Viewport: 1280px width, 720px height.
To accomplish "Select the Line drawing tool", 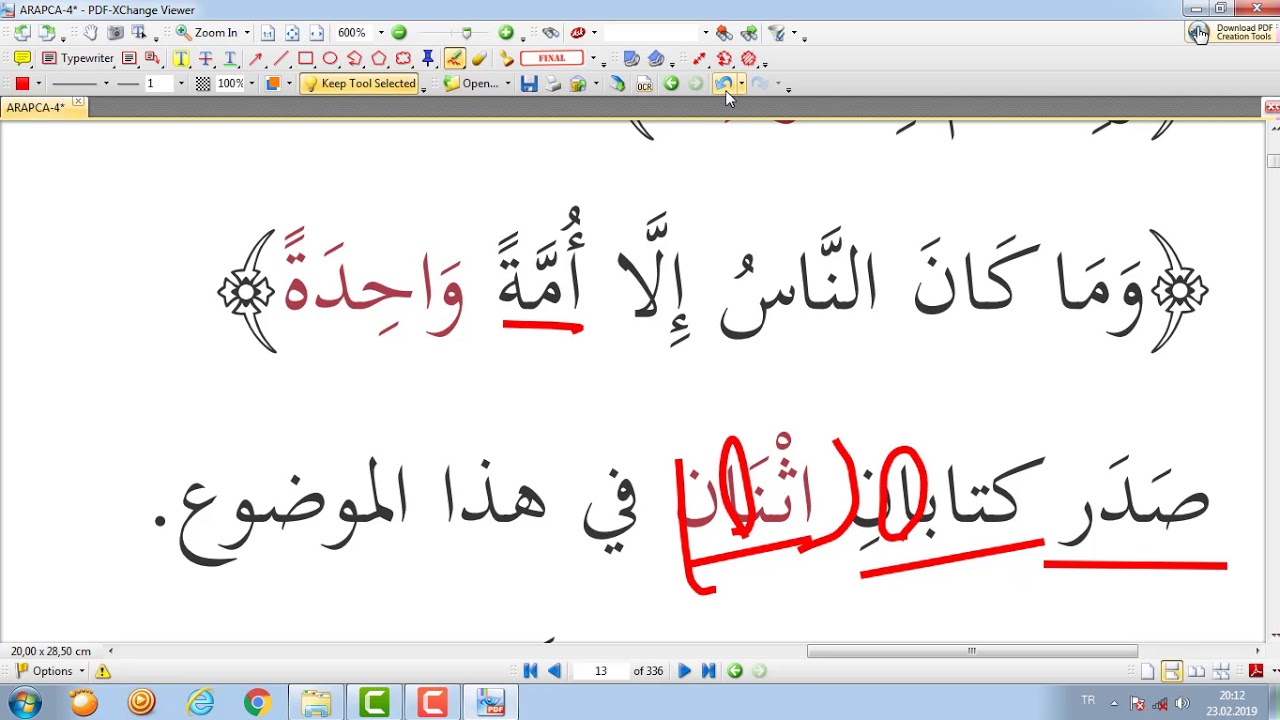I will click(281, 59).
